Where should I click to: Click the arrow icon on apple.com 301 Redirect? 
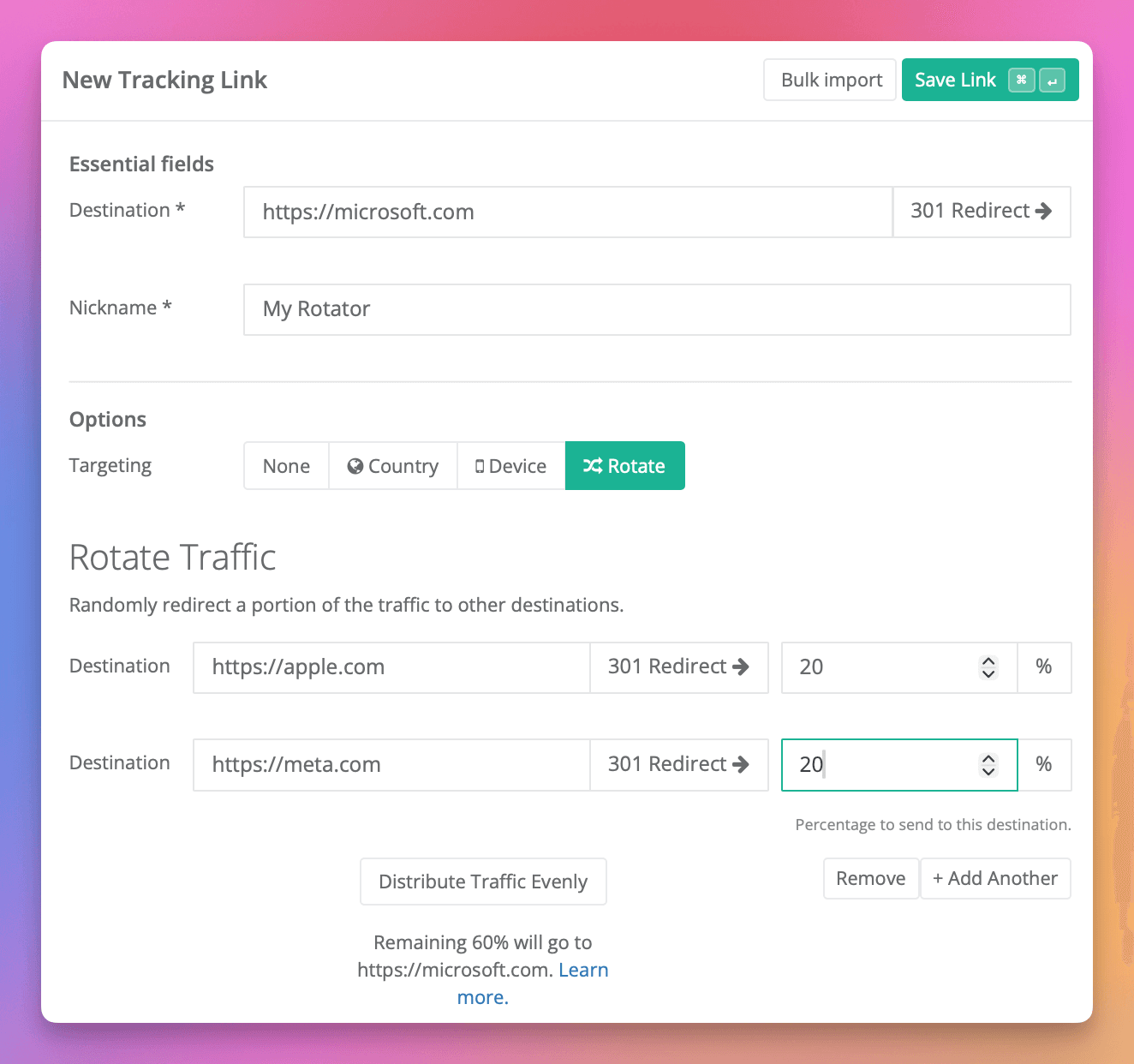tap(741, 666)
